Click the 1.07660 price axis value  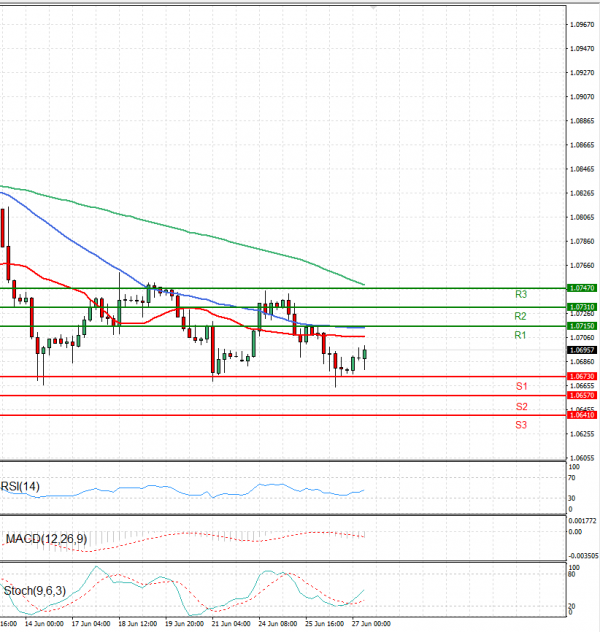tap(582, 266)
